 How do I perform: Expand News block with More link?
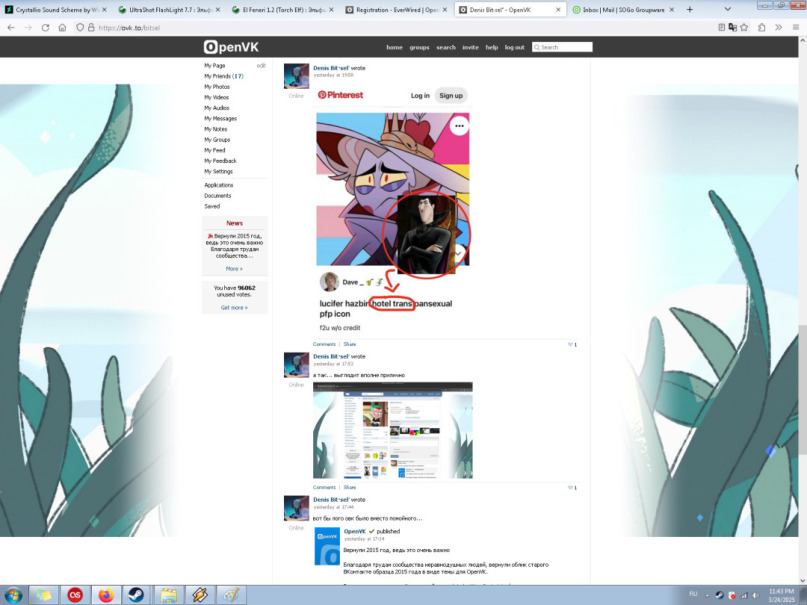234,269
